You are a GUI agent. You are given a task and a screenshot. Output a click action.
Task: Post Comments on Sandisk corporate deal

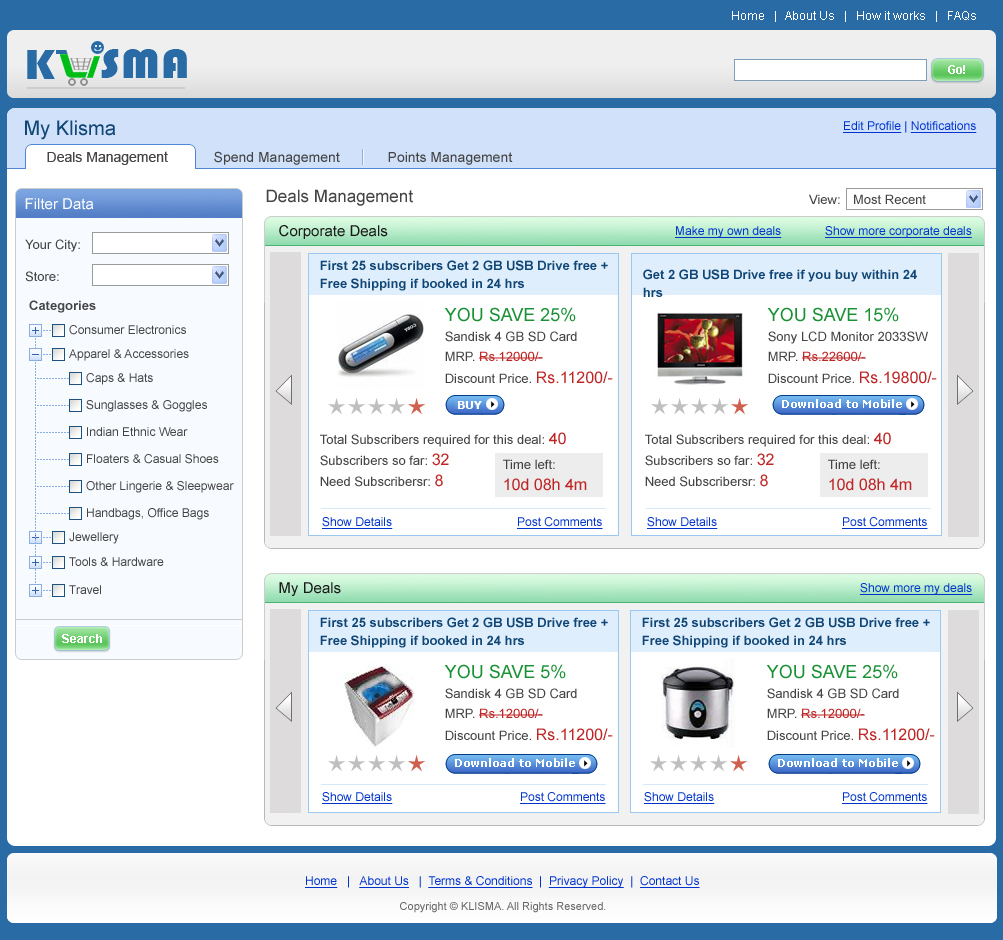click(559, 522)
